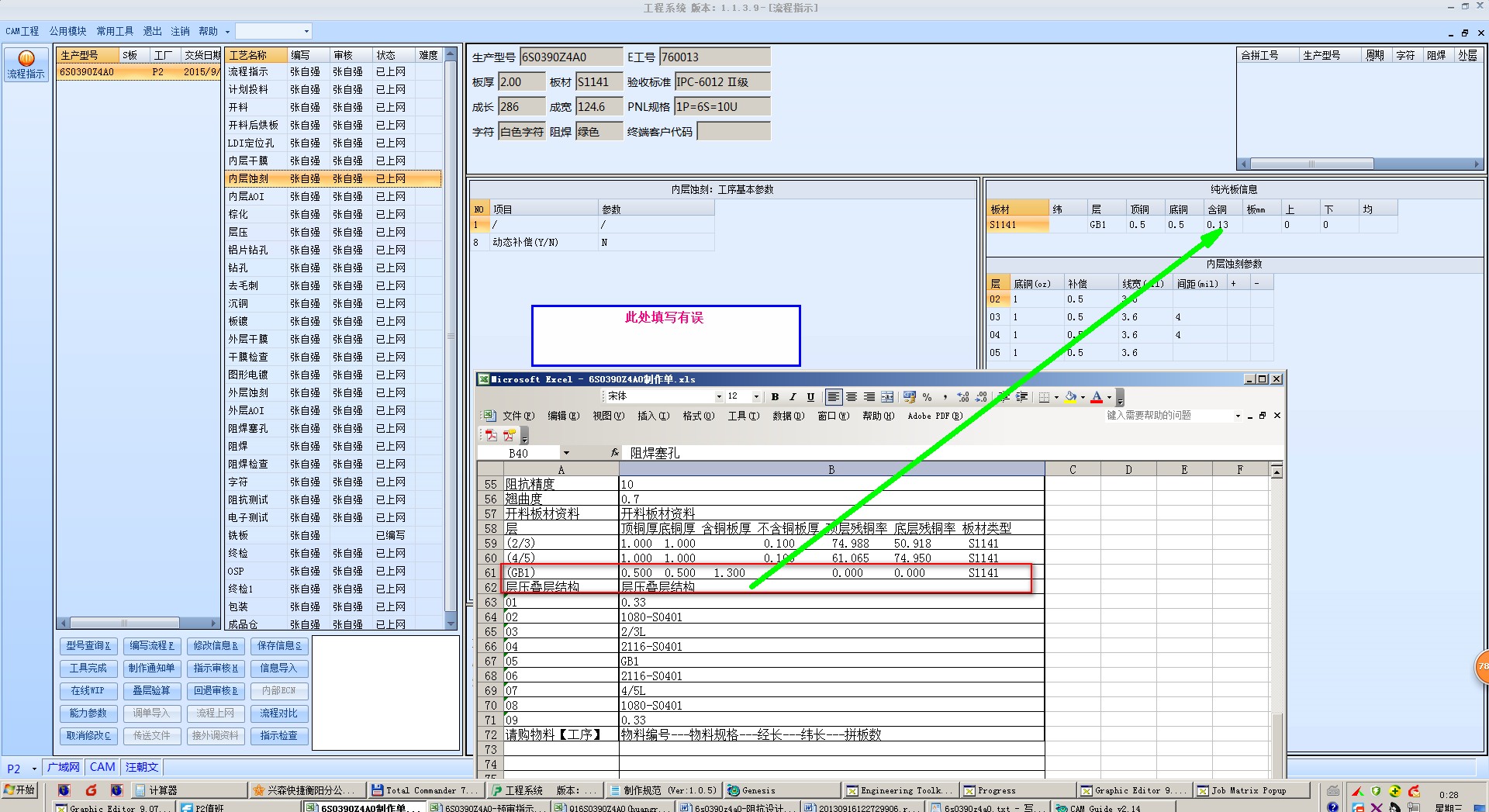
Task: Select the 阻焊塞孔 process row
Action: 333,428
